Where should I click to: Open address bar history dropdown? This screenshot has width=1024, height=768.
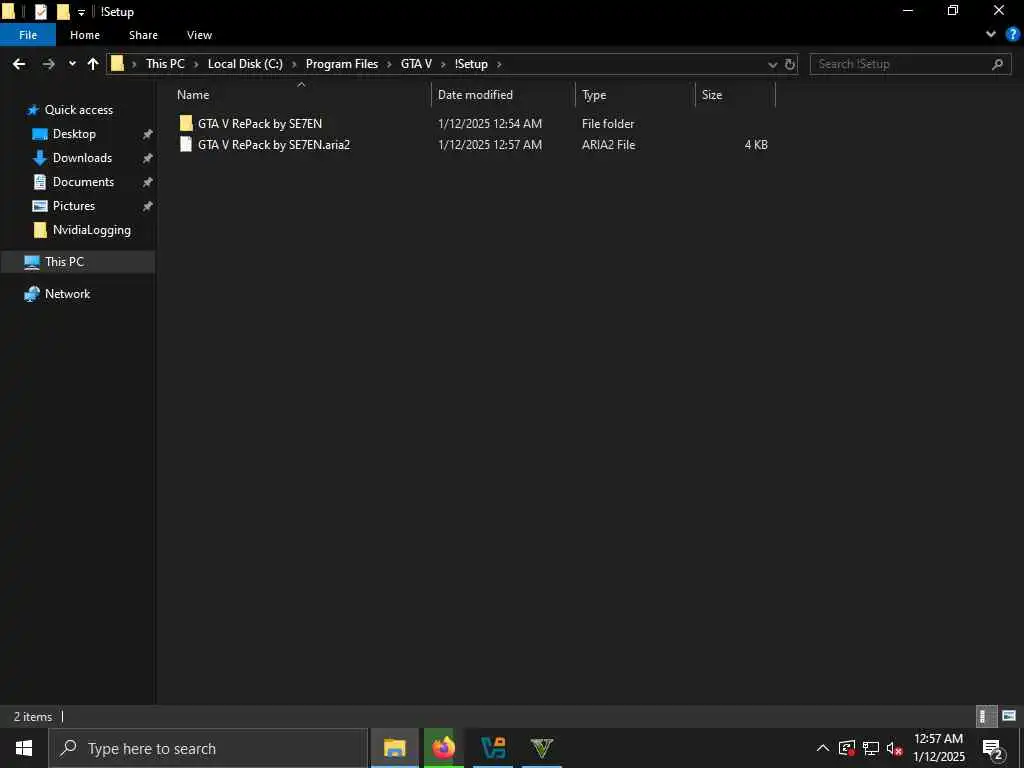tap(773, 64)
